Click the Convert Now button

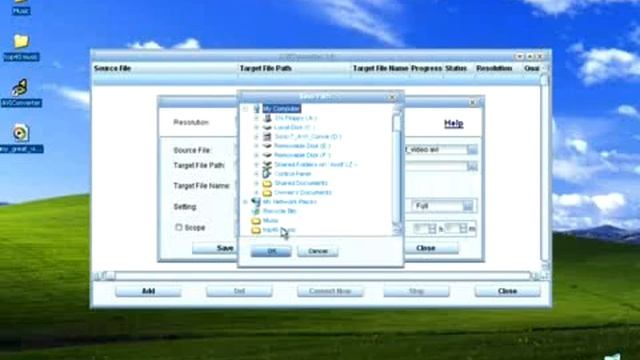pyautogui.click(x=330, y=291)
